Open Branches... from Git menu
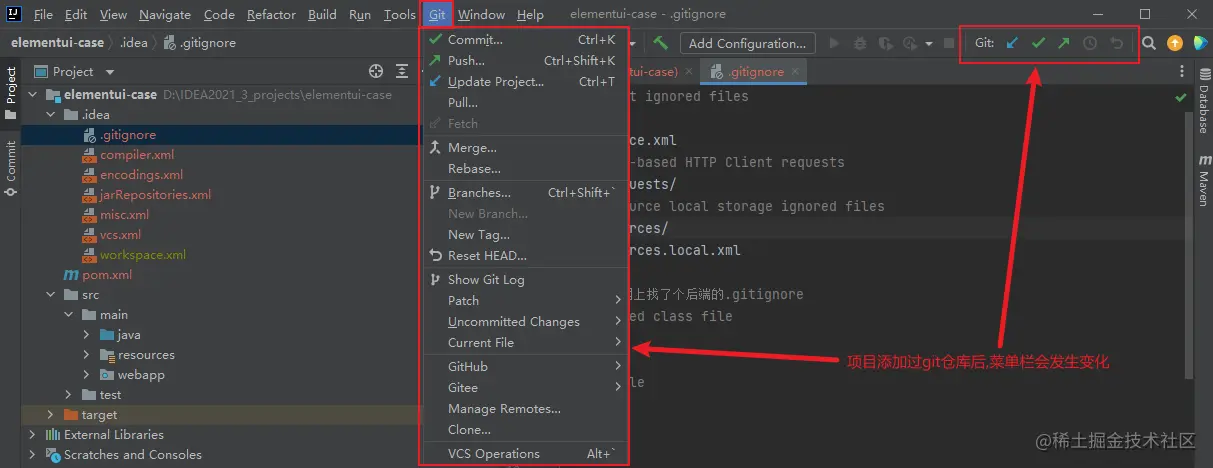The height and width of the screenshot is (468, 1213). coord(524,193)
